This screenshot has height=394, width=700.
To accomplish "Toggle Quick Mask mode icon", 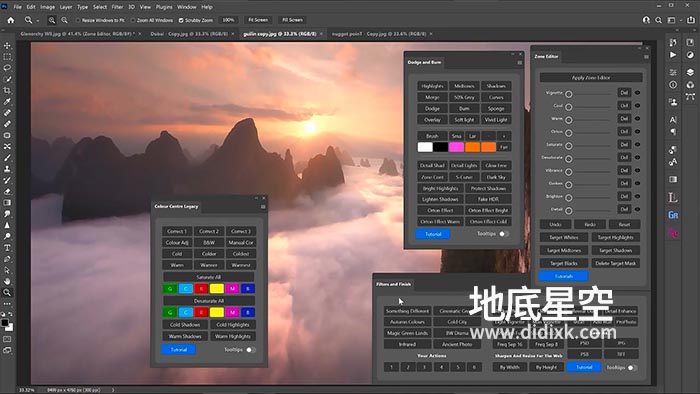I will click(7, 339).
